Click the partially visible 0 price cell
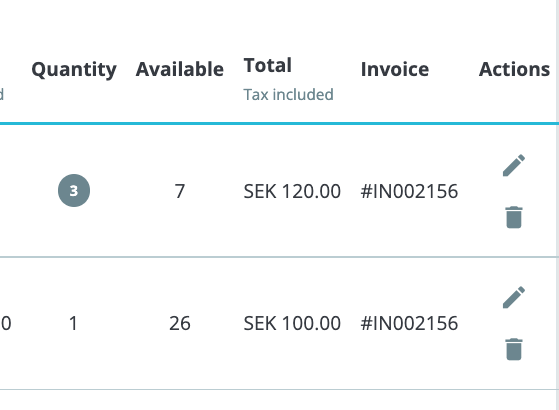 6,323
